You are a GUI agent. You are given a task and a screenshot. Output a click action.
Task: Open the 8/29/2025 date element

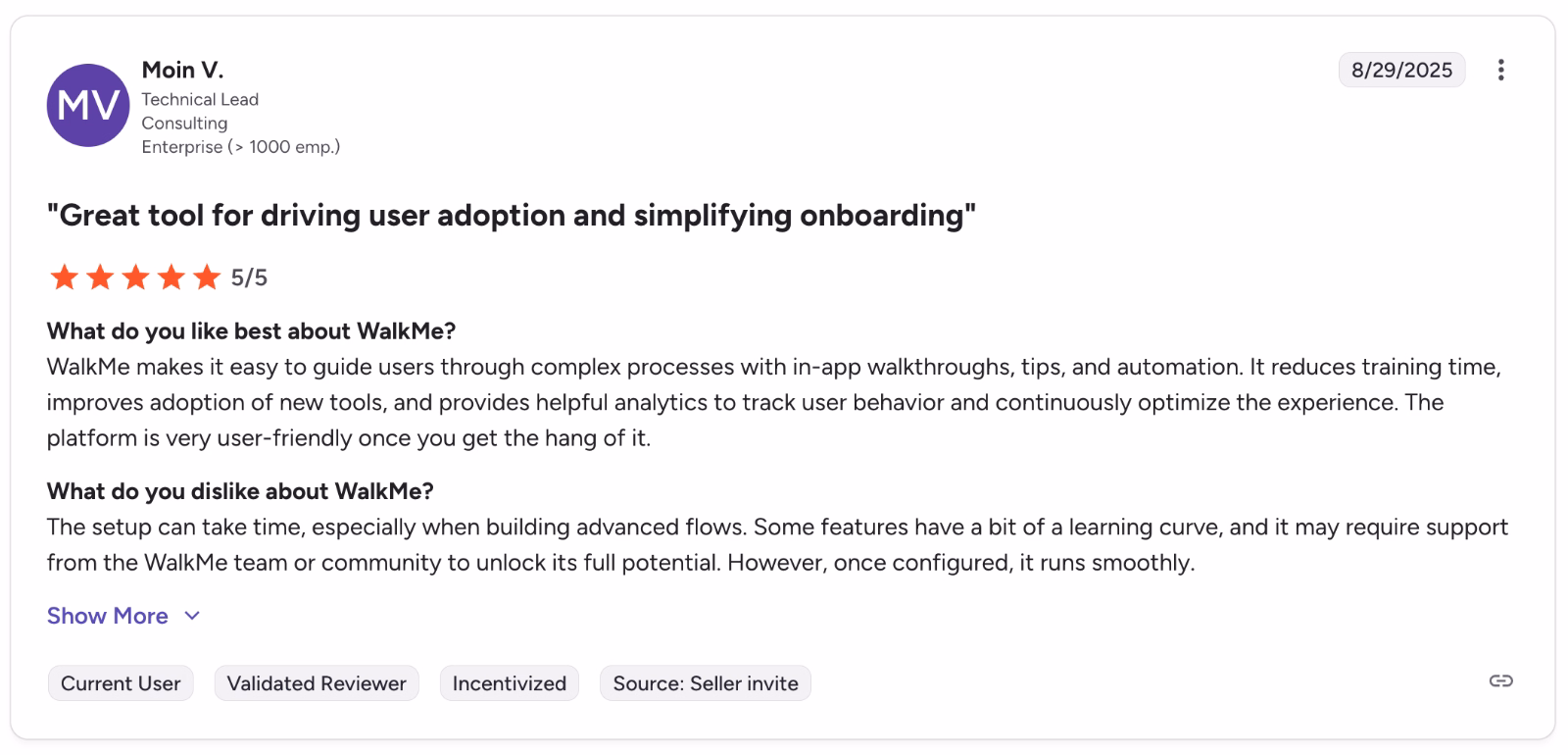1401,70
